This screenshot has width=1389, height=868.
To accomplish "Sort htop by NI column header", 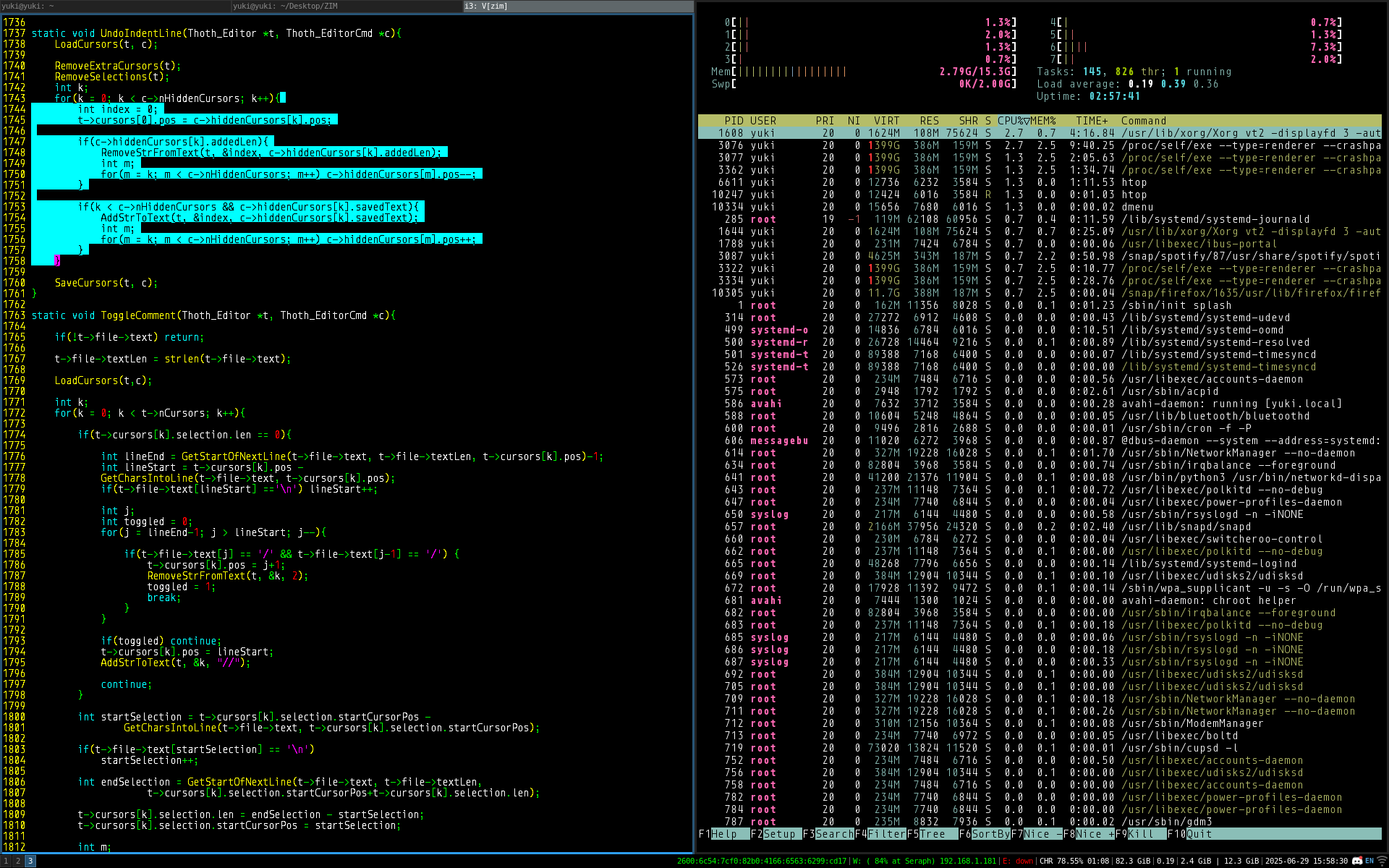I will [854, 121].
